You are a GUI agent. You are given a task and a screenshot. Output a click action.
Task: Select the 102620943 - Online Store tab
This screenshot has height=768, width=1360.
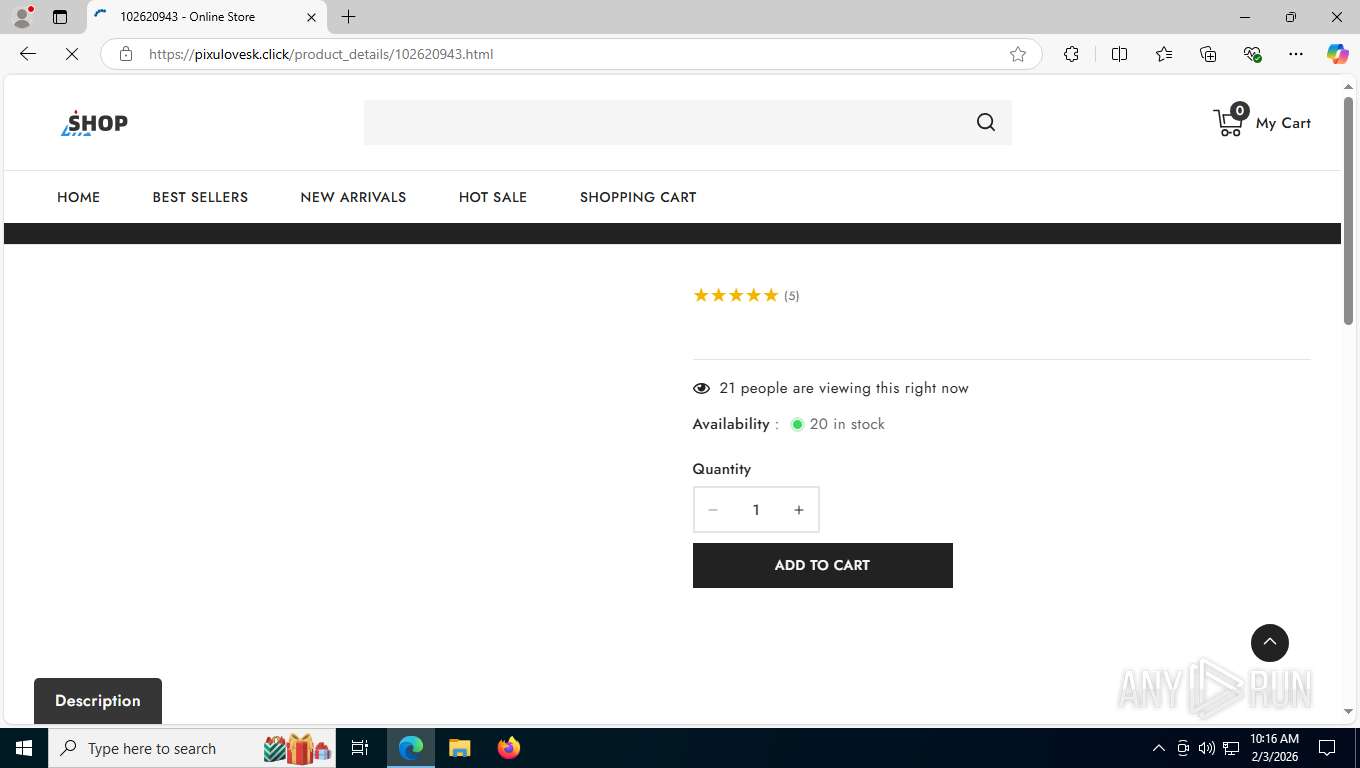[207, 17]
